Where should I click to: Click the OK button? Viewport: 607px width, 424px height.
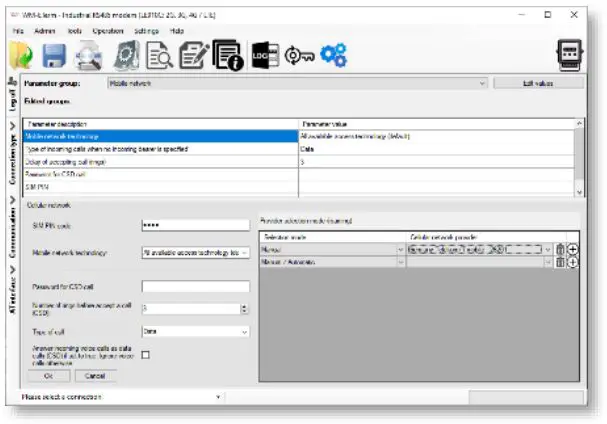coord(49,376)
